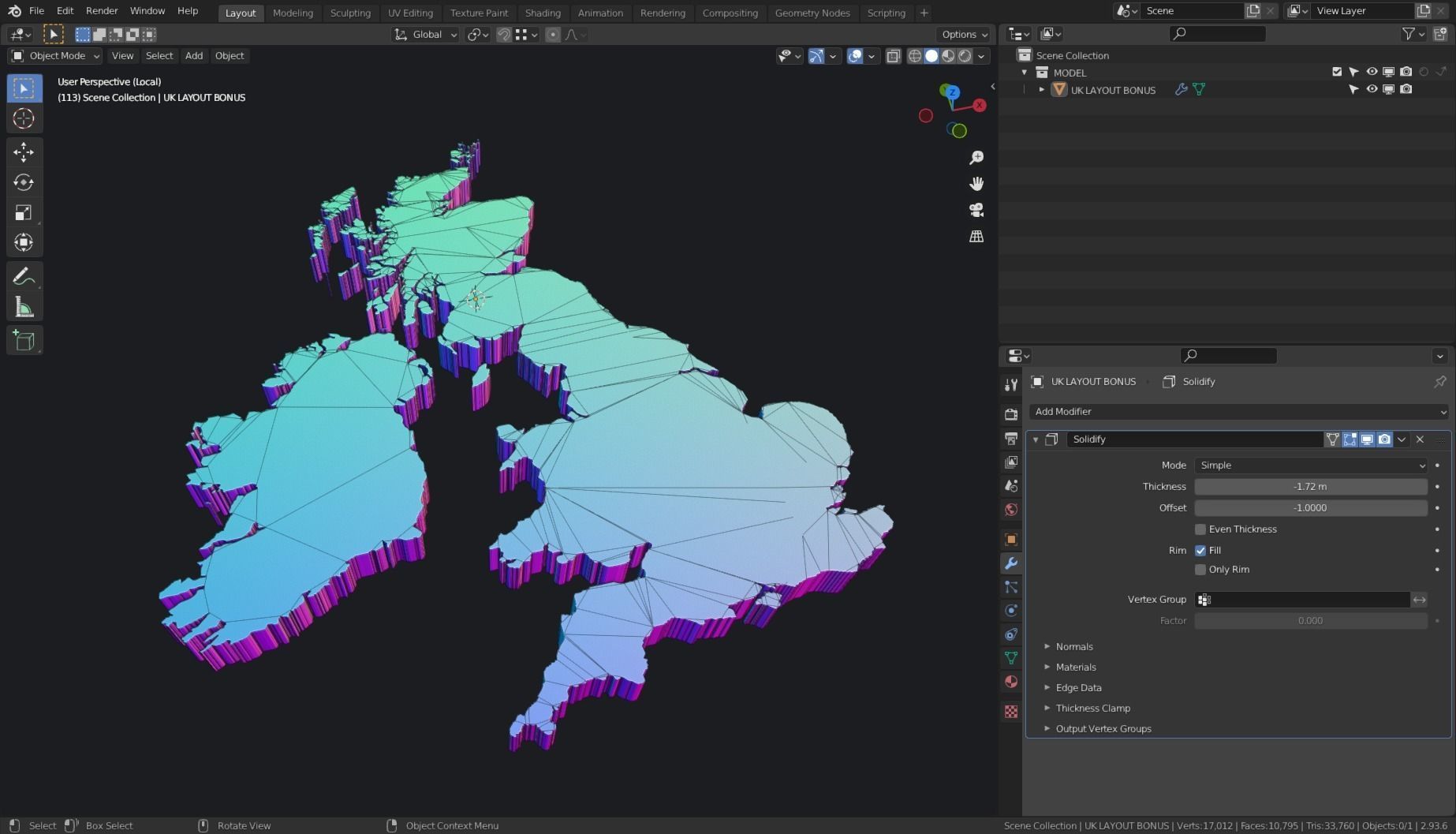This screenshot has width=1456, height=834.
Task: Switch to the Modeling workspace tab
Action: (293, 13)
